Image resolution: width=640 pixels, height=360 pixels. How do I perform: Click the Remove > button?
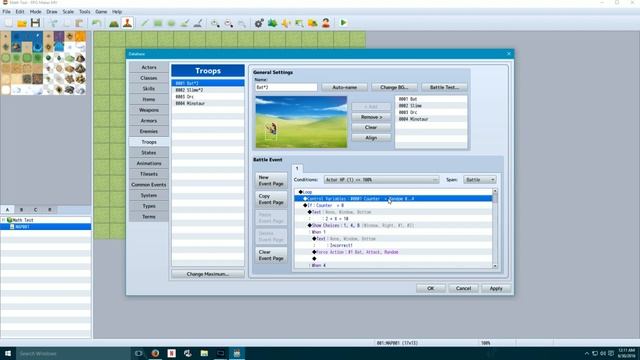tap(371, 117)
